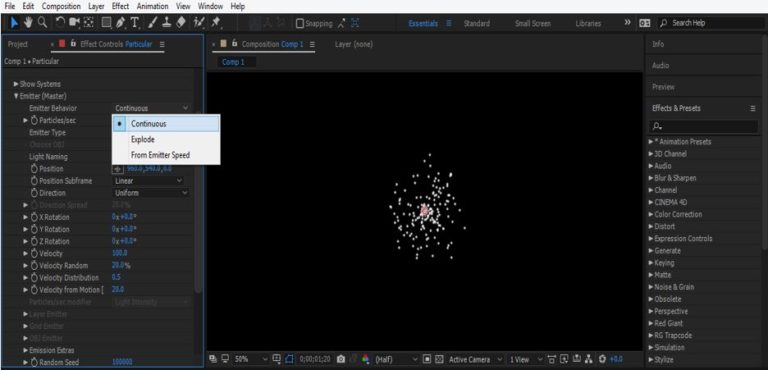Select the Zoom magnifier tool
The image size is (768, 370).
tap(43, 23)
